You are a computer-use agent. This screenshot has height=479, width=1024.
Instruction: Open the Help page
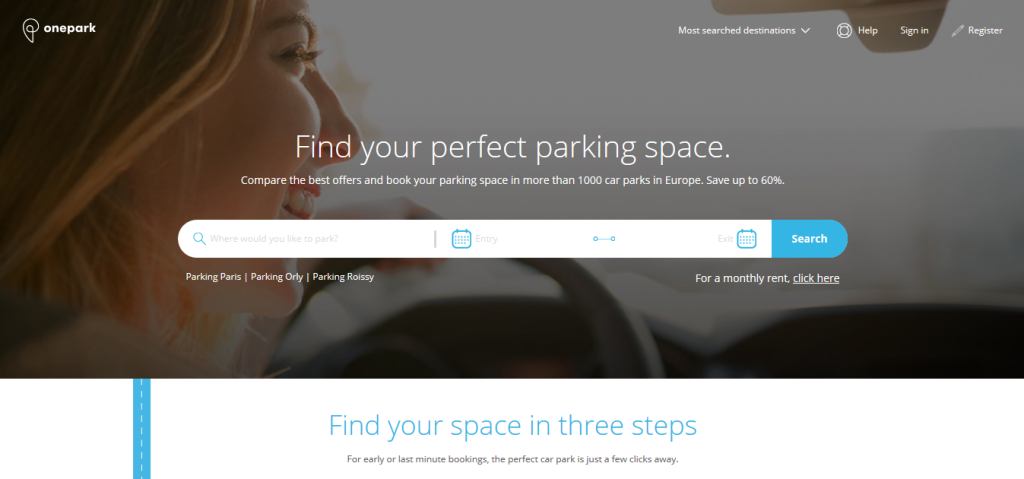867,31
